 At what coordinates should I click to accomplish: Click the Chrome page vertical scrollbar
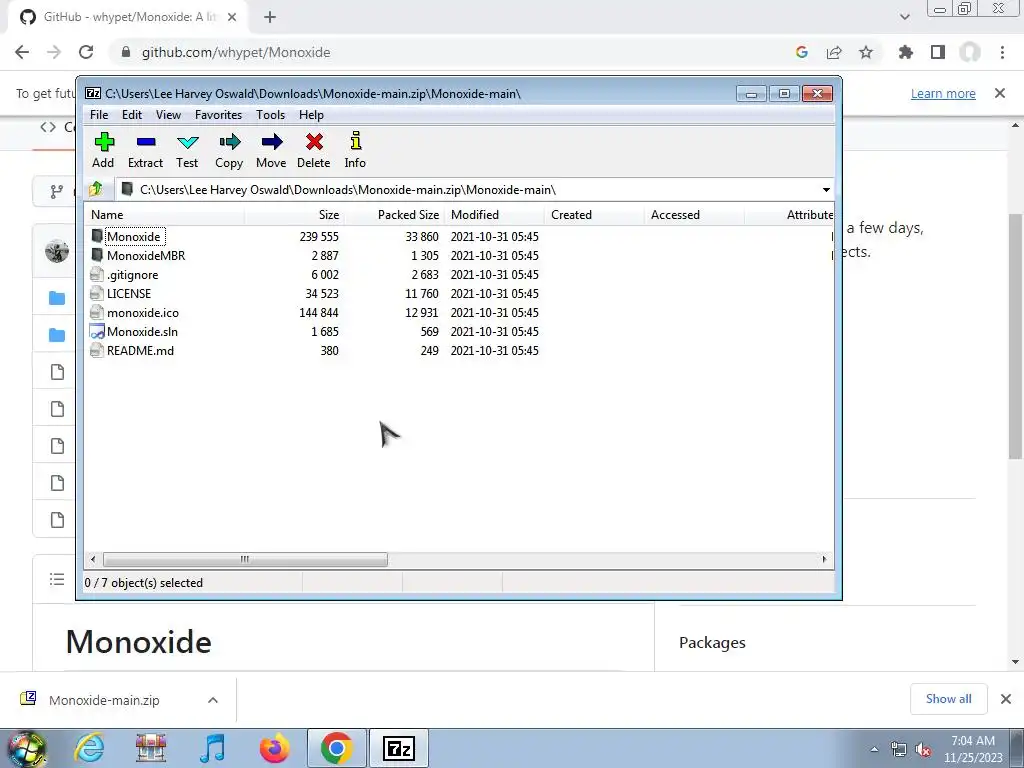1016,336
